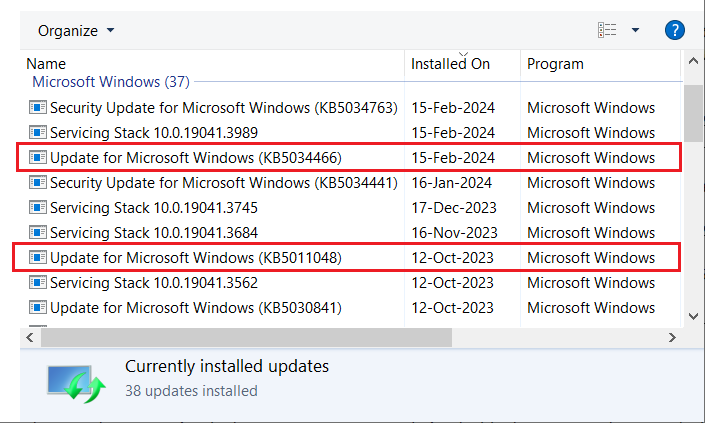This screenshot has height=423, width=705.
Task: Open the Organize dropdown menu
Action: point(76,31)
